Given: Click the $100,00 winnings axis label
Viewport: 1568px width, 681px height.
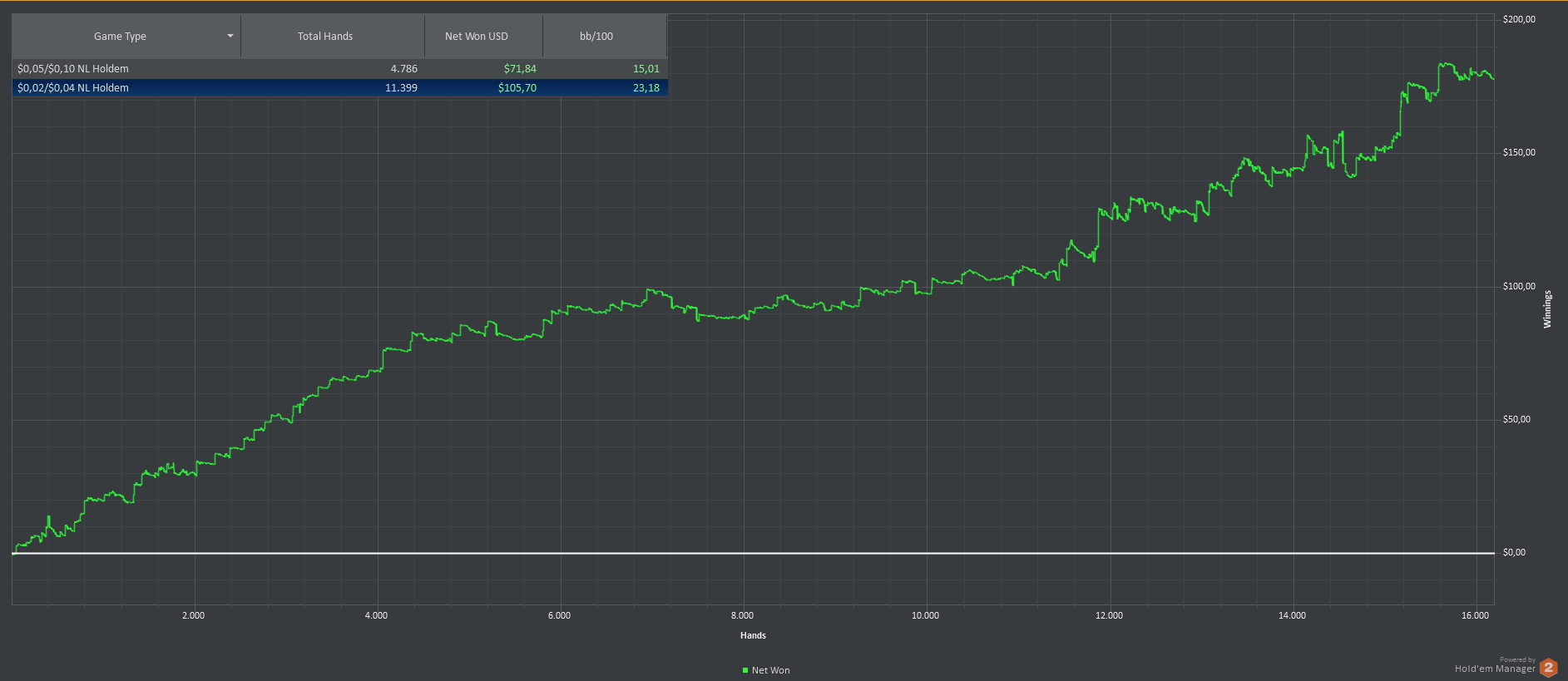Looking at the screenshot, I should pos(1519,286).
